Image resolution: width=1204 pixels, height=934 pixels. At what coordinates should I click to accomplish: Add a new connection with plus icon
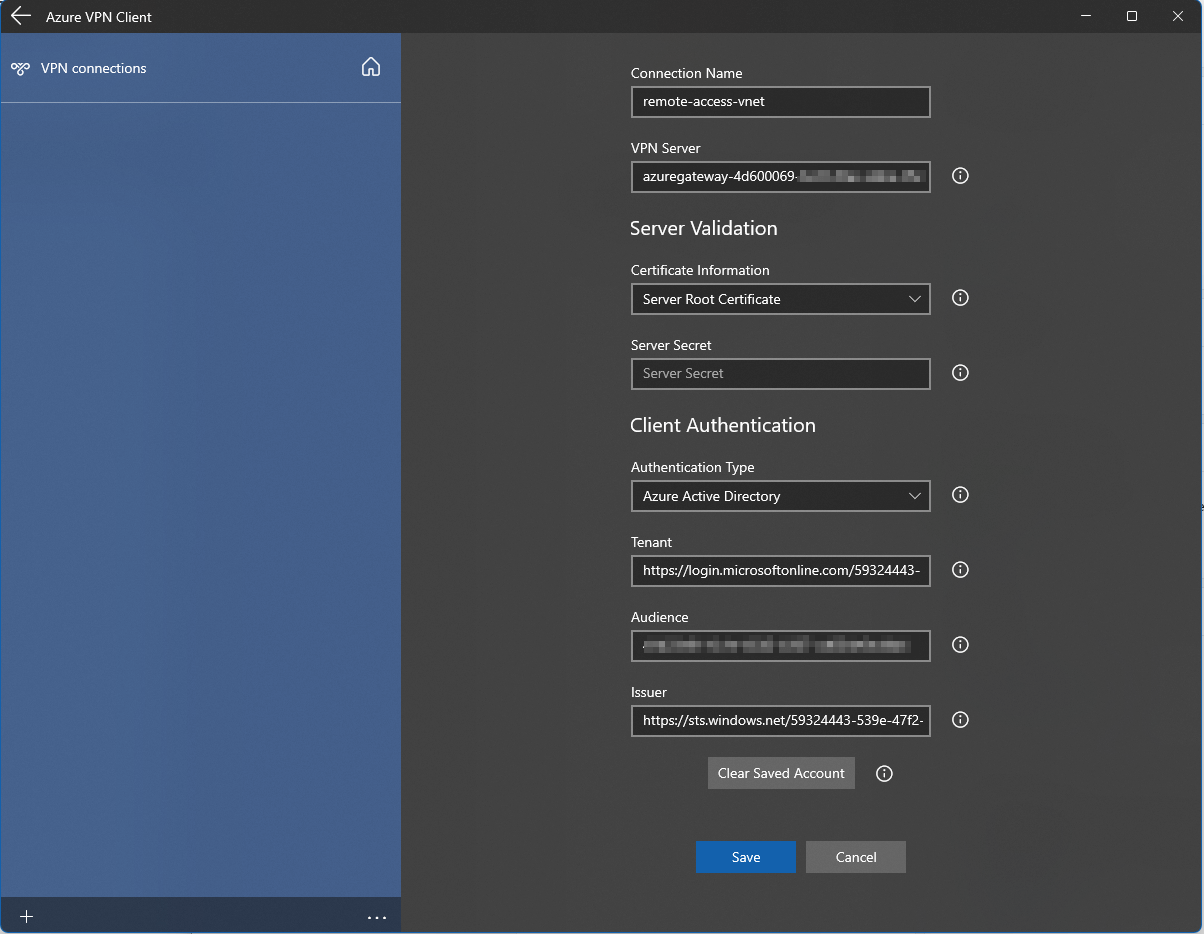coord(27,916)
